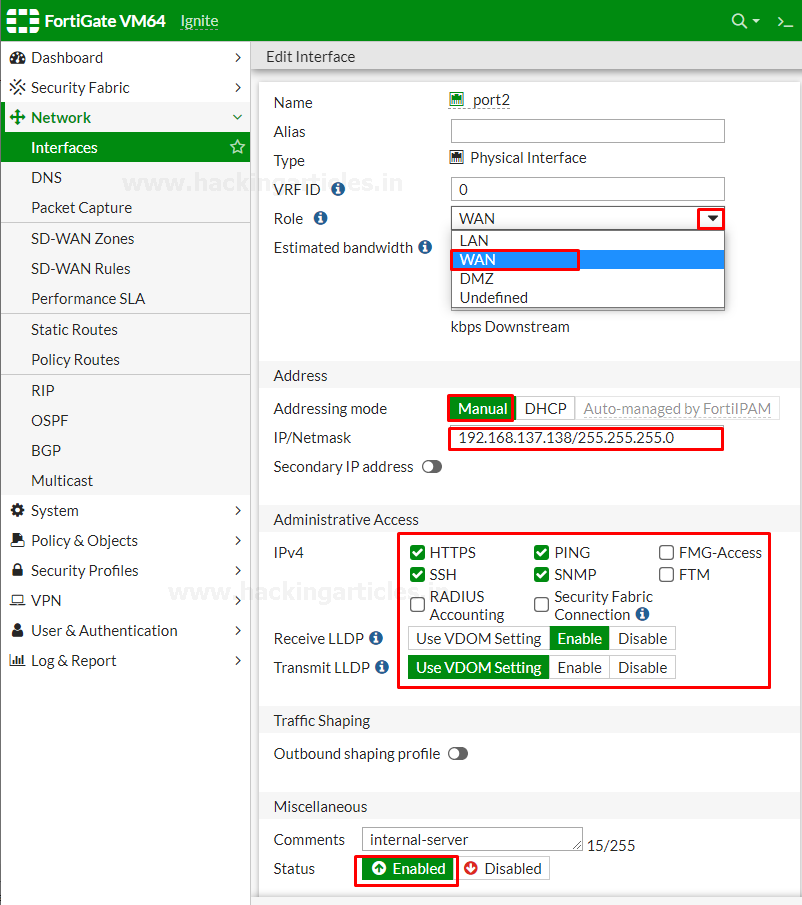The image size is (802, 905).
Task: Disable Transmit LLDP
Action: 642,667
